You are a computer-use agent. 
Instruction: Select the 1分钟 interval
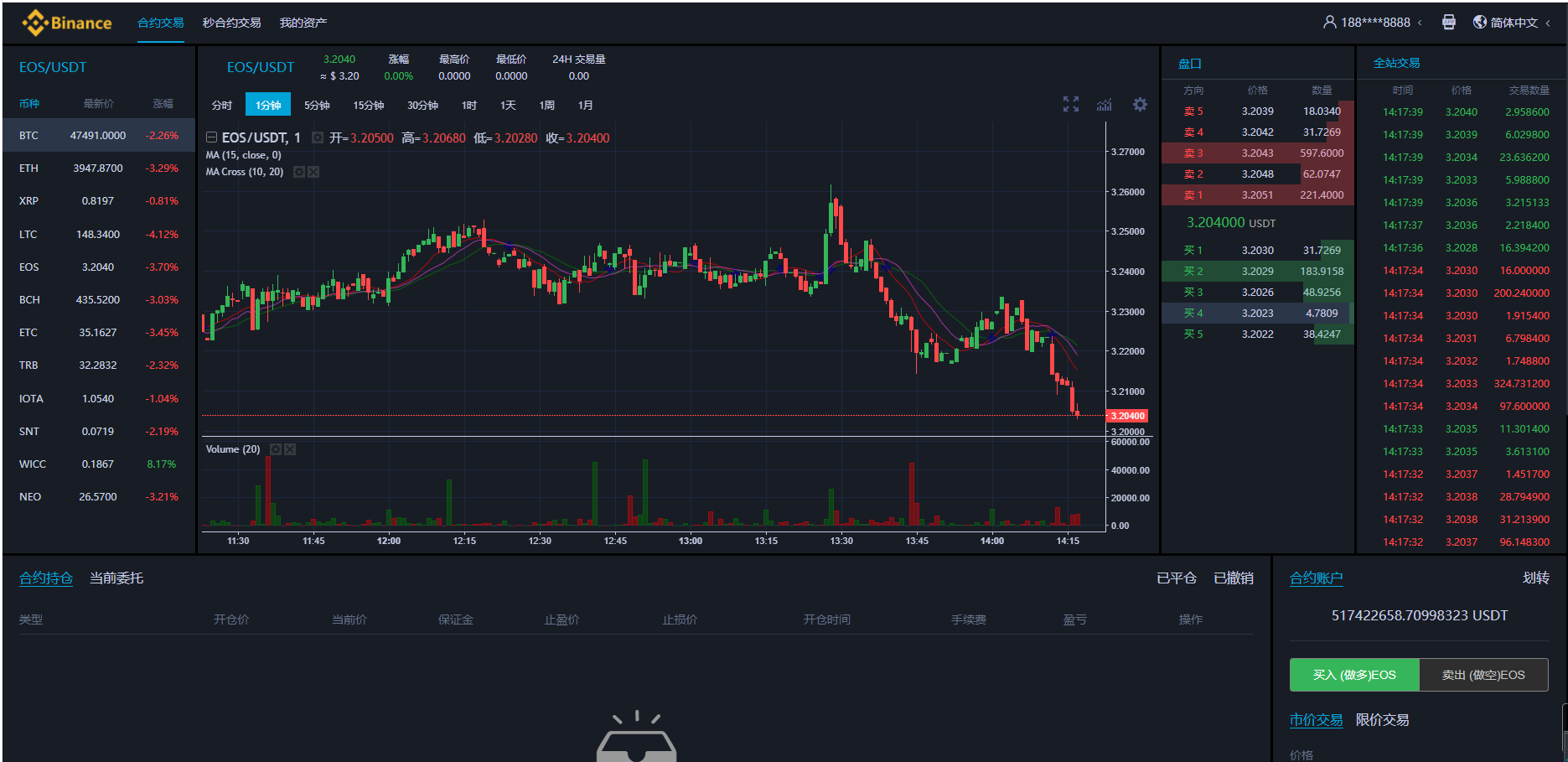(268, 105)
